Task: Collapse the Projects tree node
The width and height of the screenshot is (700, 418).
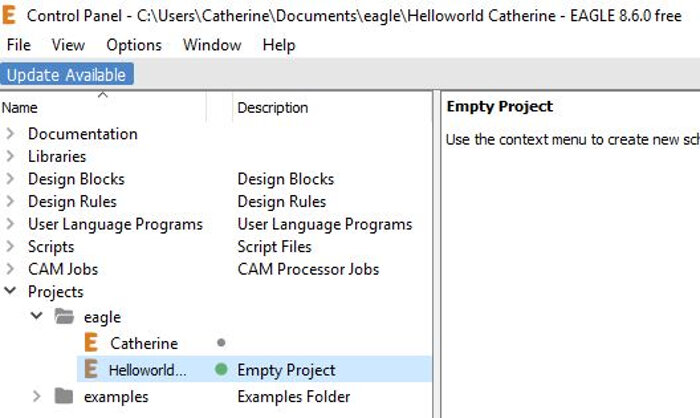Action: point(10,291)
